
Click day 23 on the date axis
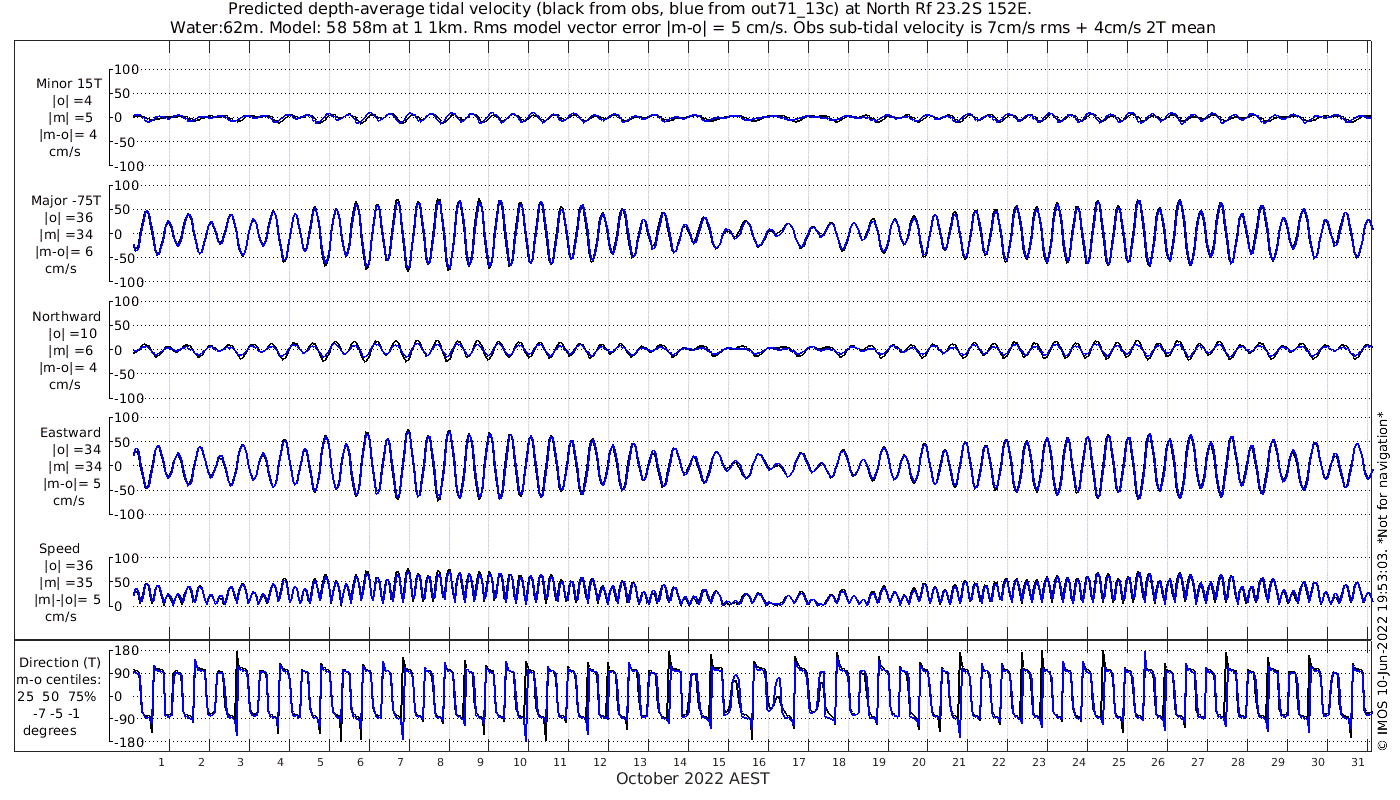(1039, 762)
